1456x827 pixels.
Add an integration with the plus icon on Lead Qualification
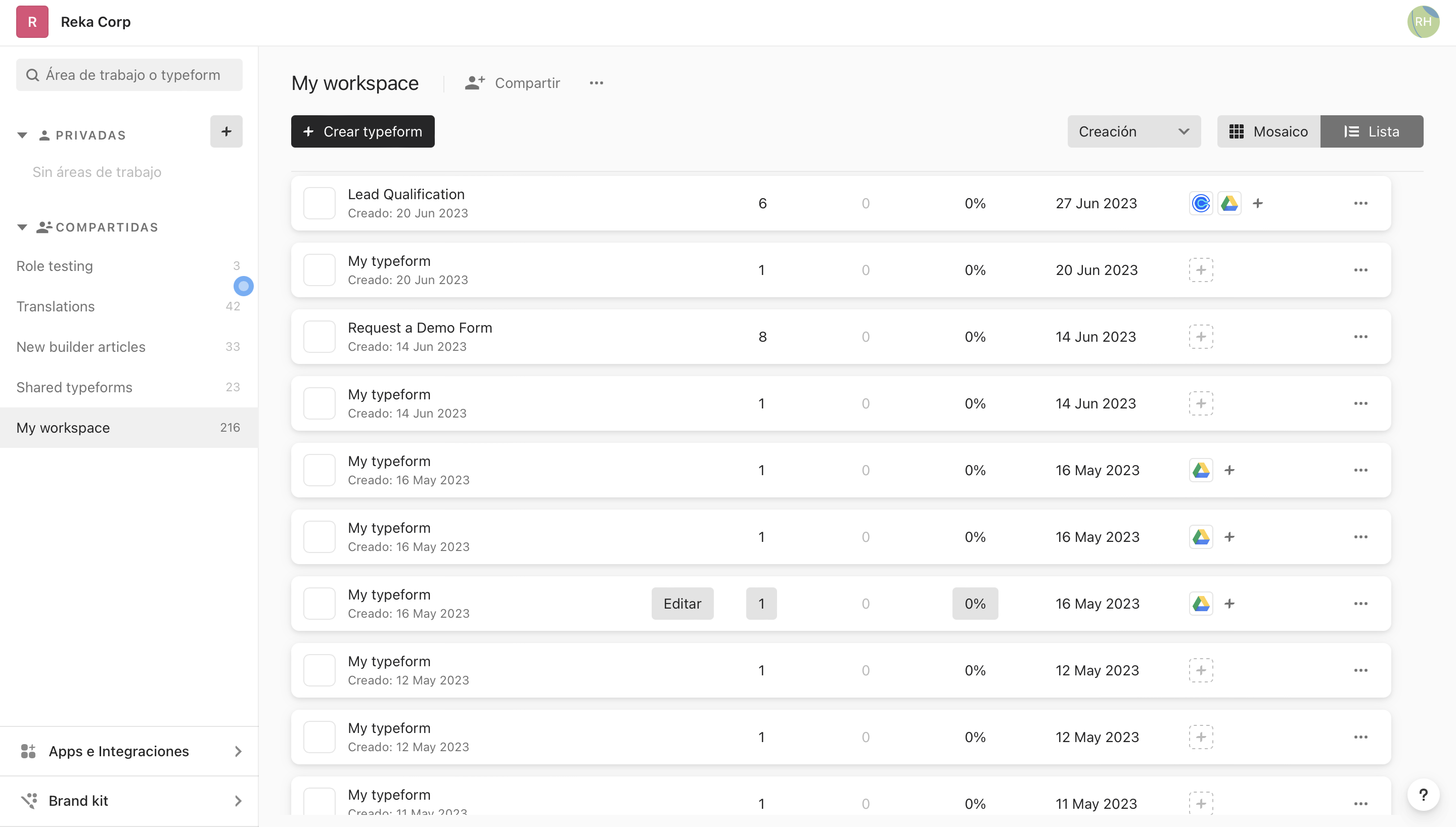point(1258,203)
